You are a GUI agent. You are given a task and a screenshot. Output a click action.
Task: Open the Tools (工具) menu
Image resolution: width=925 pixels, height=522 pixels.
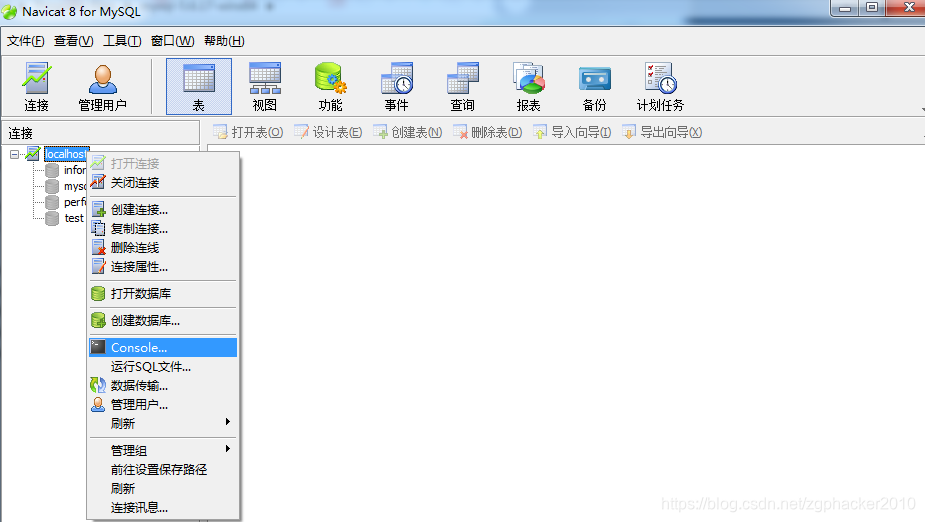click(x=122, y=41)
